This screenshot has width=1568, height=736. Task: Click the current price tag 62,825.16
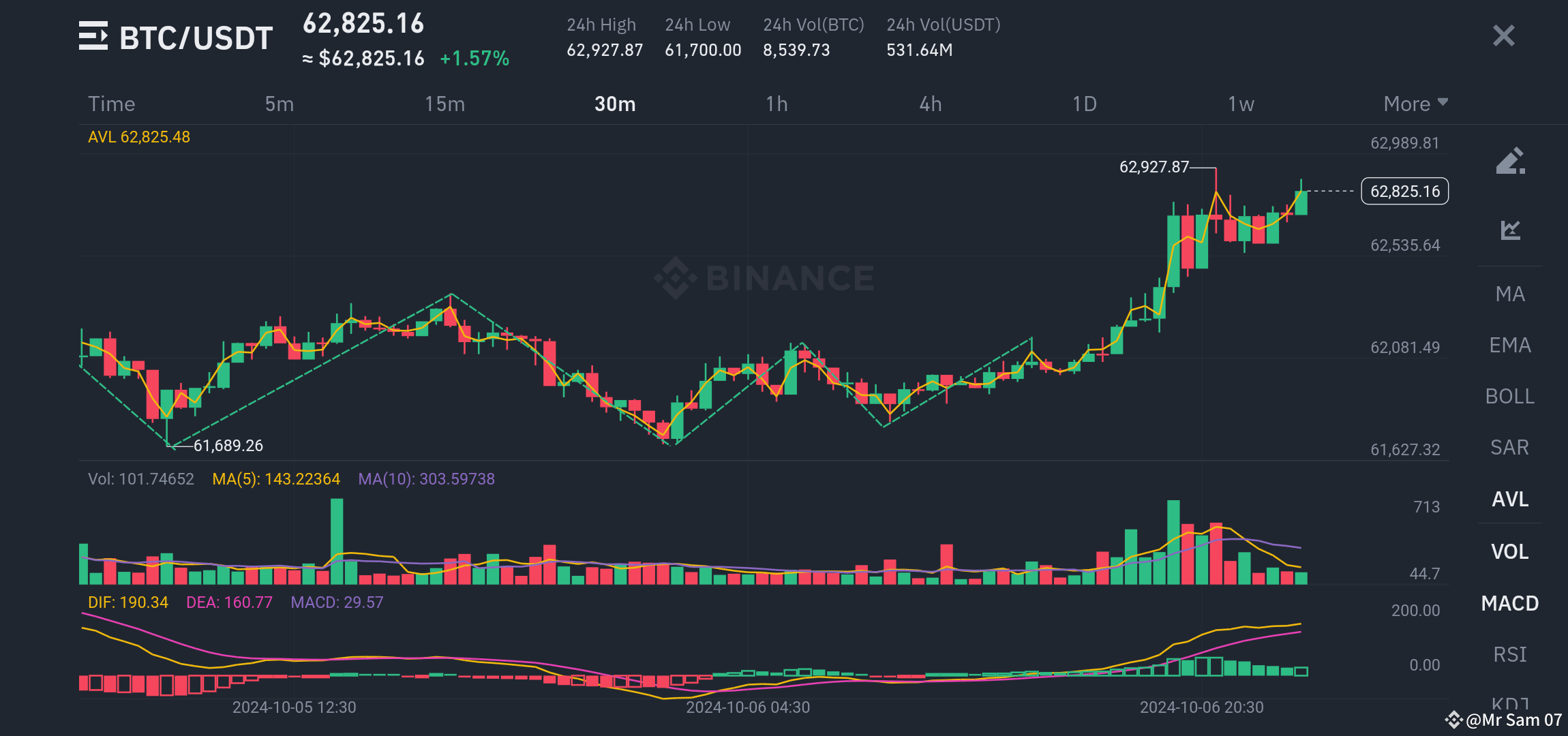[x=1404, y=191]
